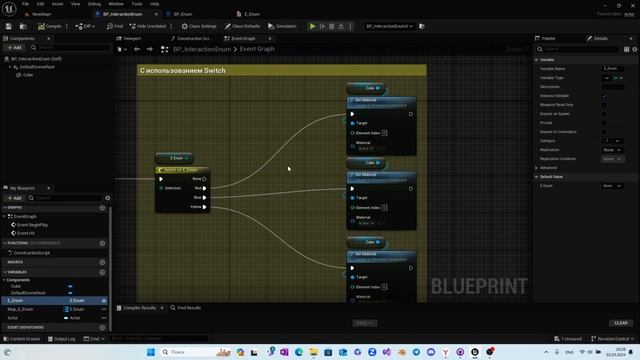Select DefaultSceneRoot in component tree

(x=37, y=67)
